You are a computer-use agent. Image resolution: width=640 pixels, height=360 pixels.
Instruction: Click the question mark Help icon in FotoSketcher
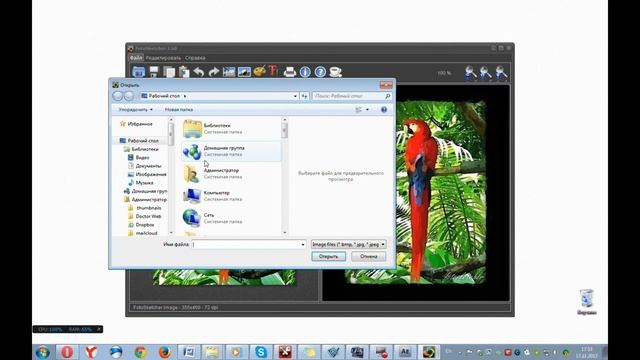point(320,72)
